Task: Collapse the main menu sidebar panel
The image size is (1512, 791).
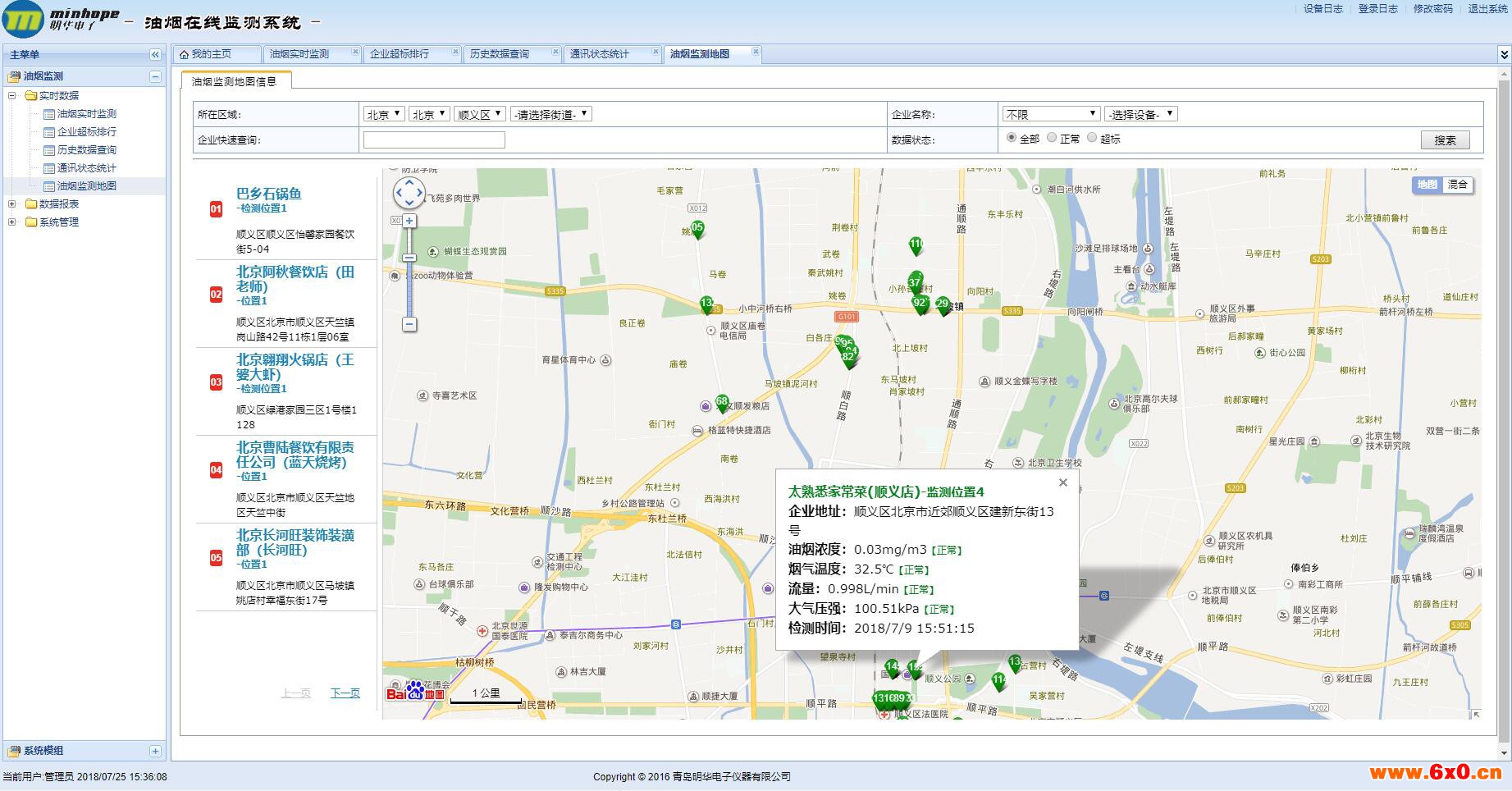Action: click(x=155, y=55)
